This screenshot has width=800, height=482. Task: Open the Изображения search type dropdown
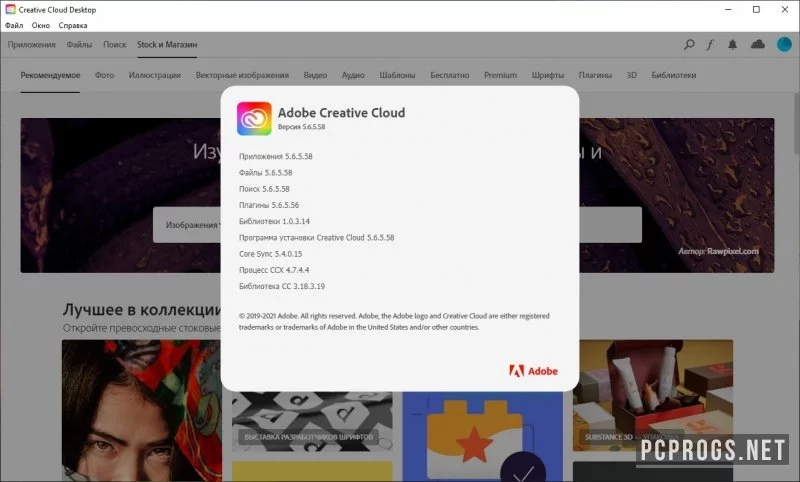coord(192,224)
